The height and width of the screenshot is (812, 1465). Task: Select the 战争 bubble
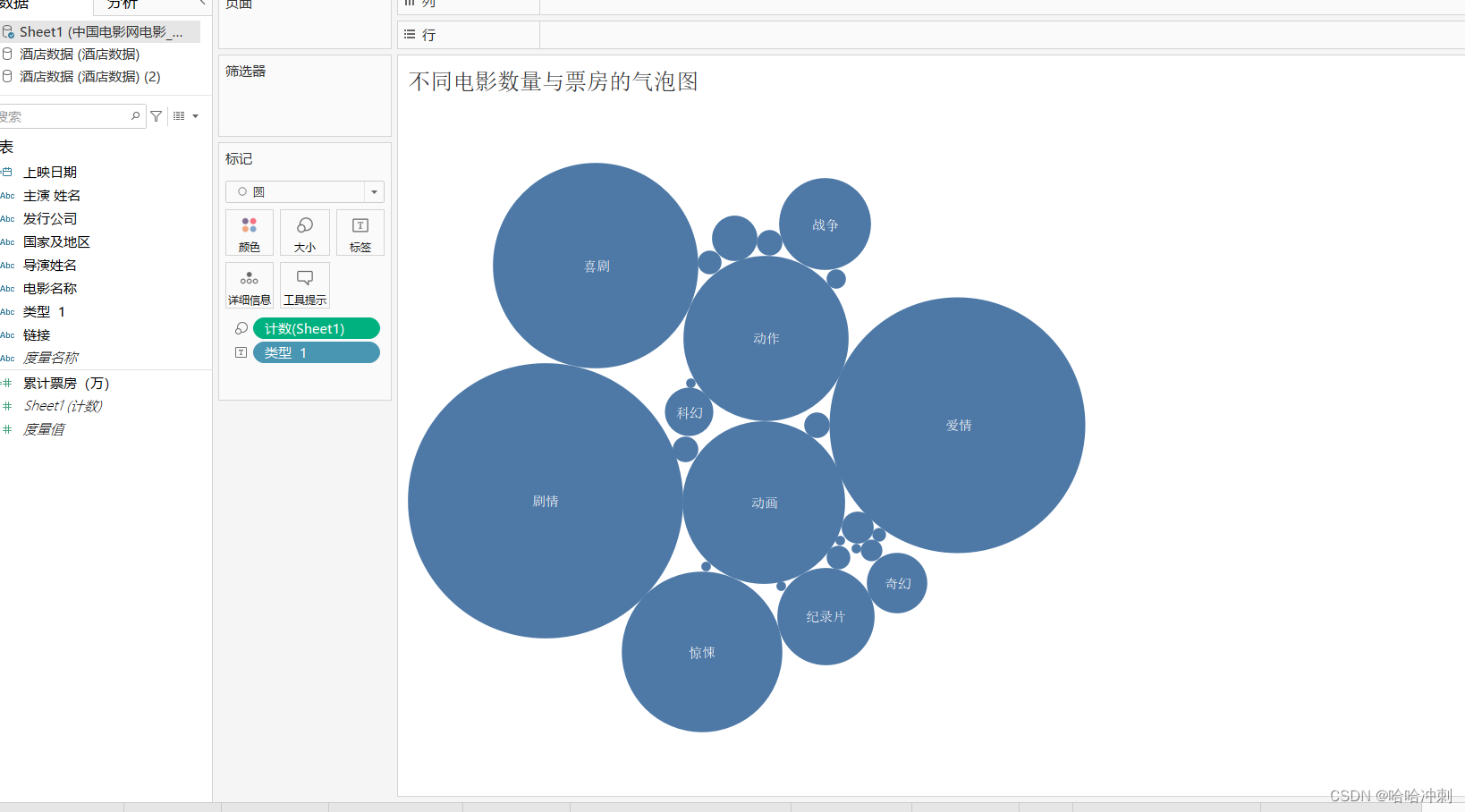[x=825, y=224]
